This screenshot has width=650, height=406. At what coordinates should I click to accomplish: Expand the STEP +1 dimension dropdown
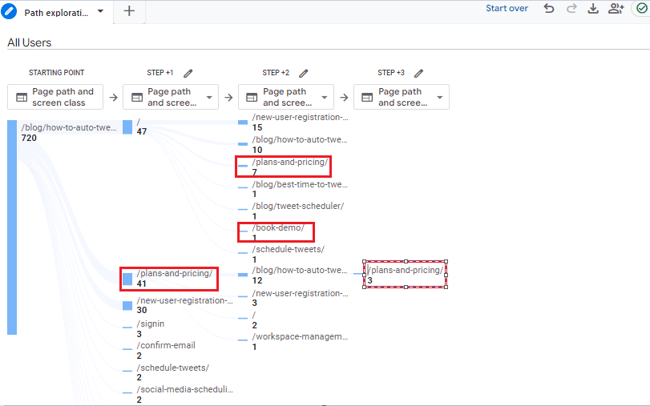point(211,97)
